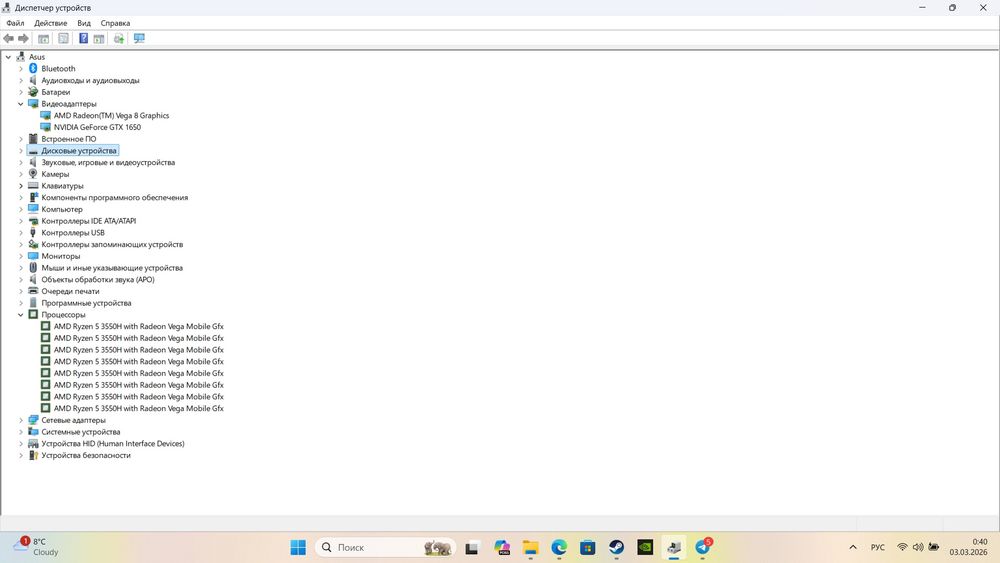Open File Explorer from the taskbar
Screen dimensions: 1000x563
click(530, 547)
